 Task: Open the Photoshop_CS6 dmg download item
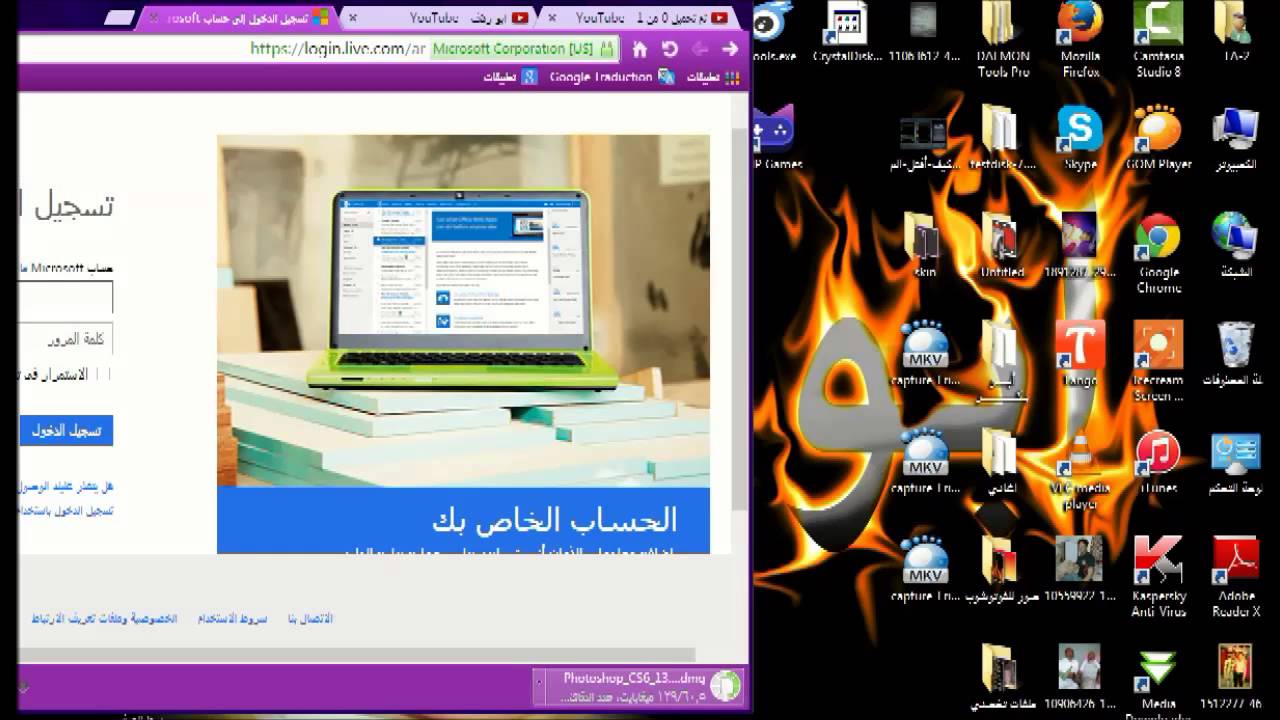click(637, 687)
